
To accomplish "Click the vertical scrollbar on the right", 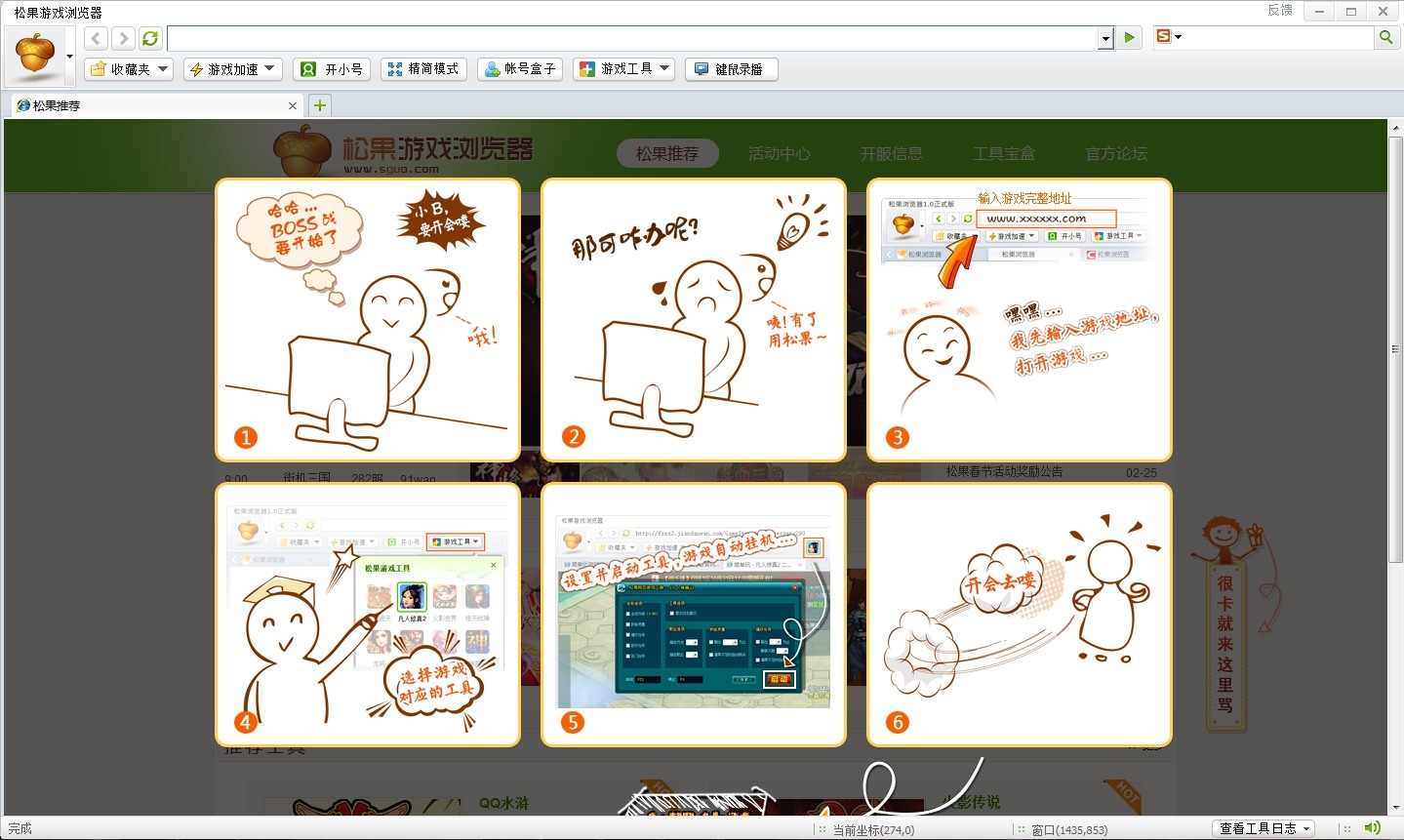I will 1395,349.
